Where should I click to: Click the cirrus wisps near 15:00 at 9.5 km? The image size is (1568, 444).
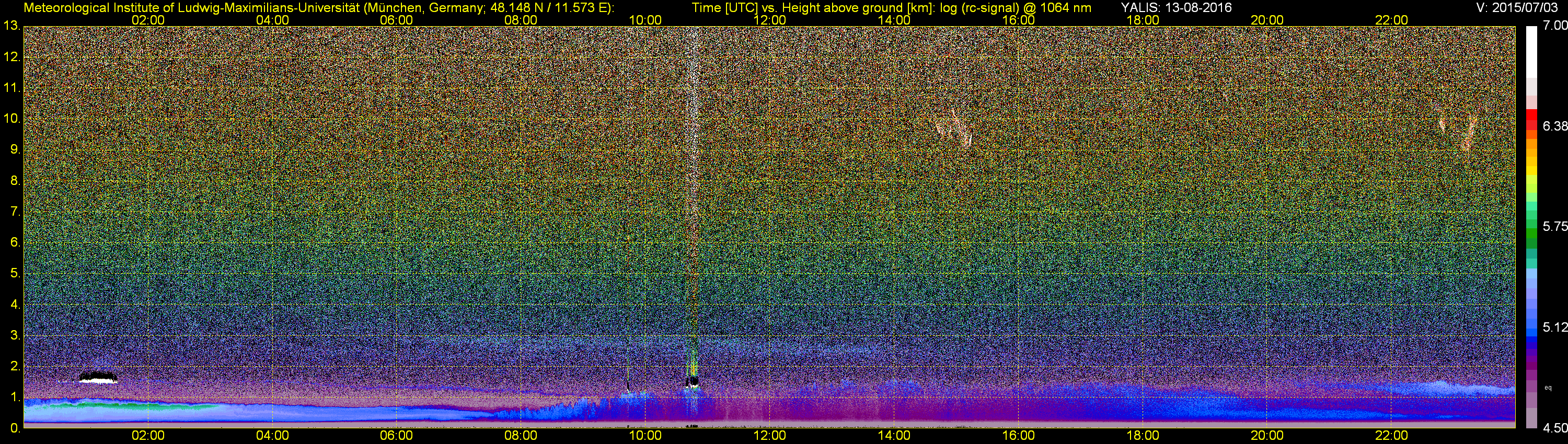coord(954,129)
